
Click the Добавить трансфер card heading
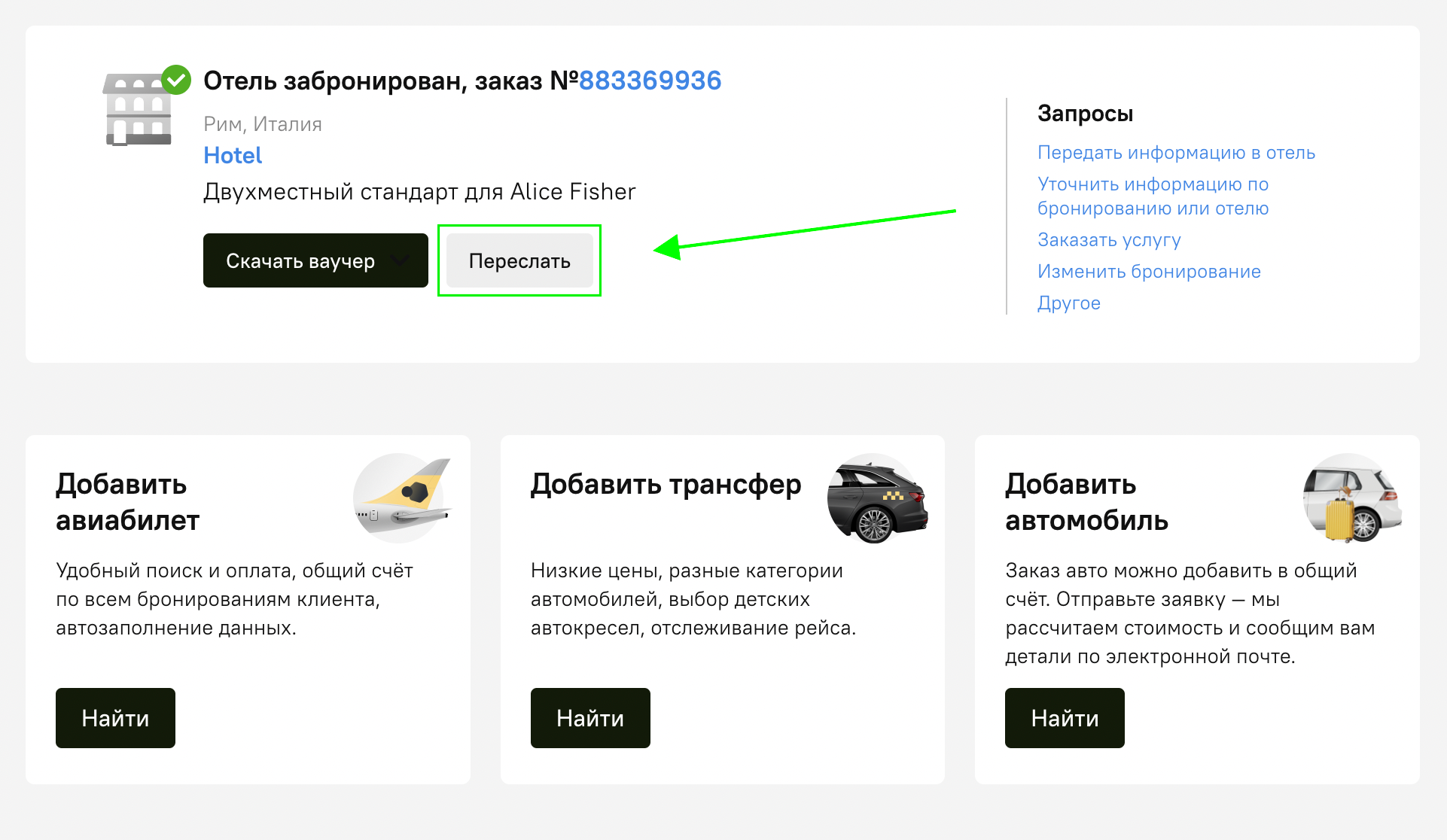tap(666, 484)
